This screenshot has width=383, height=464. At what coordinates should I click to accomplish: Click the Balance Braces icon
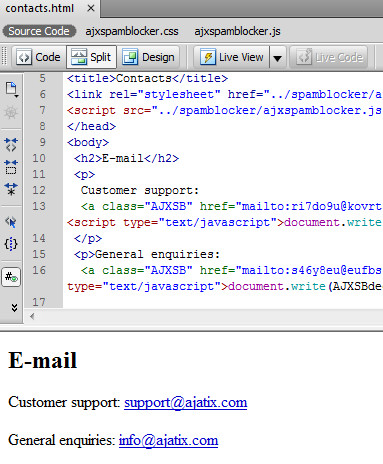[x=11, y=244]
